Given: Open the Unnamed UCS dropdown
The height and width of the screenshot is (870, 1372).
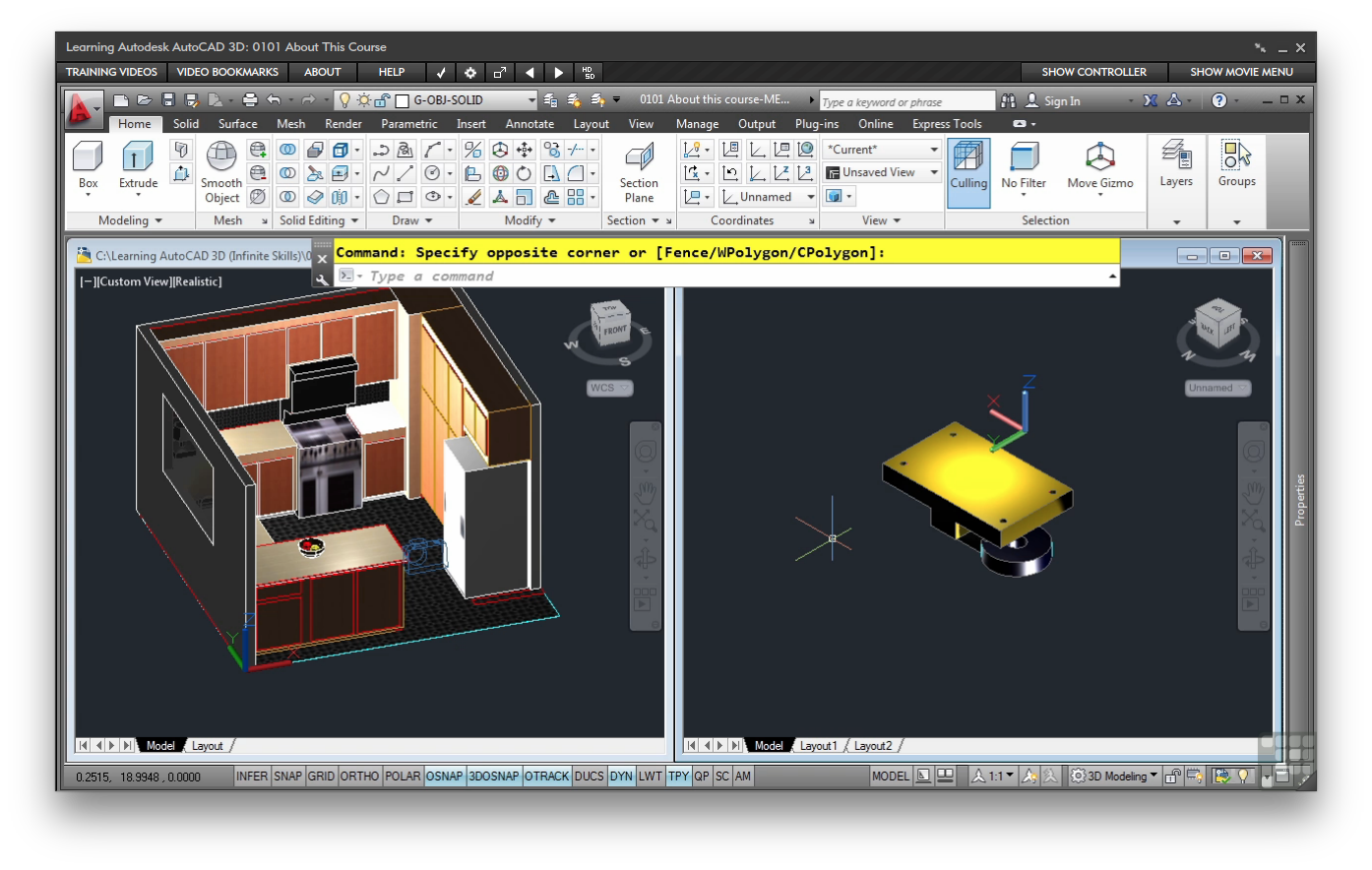Looking at the screenshot, I should point(769,197).
